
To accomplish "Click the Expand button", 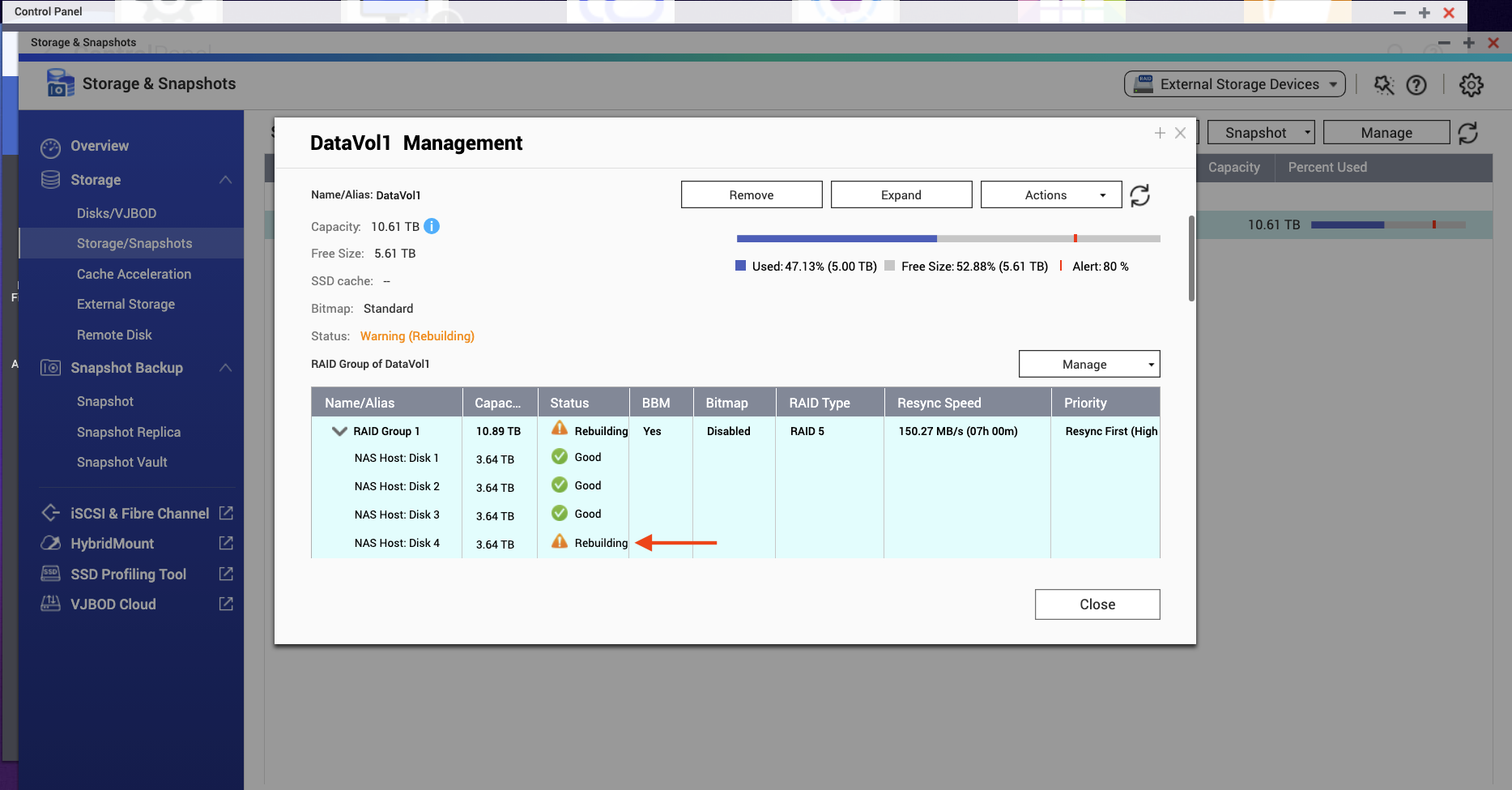I will click(901, 195).
